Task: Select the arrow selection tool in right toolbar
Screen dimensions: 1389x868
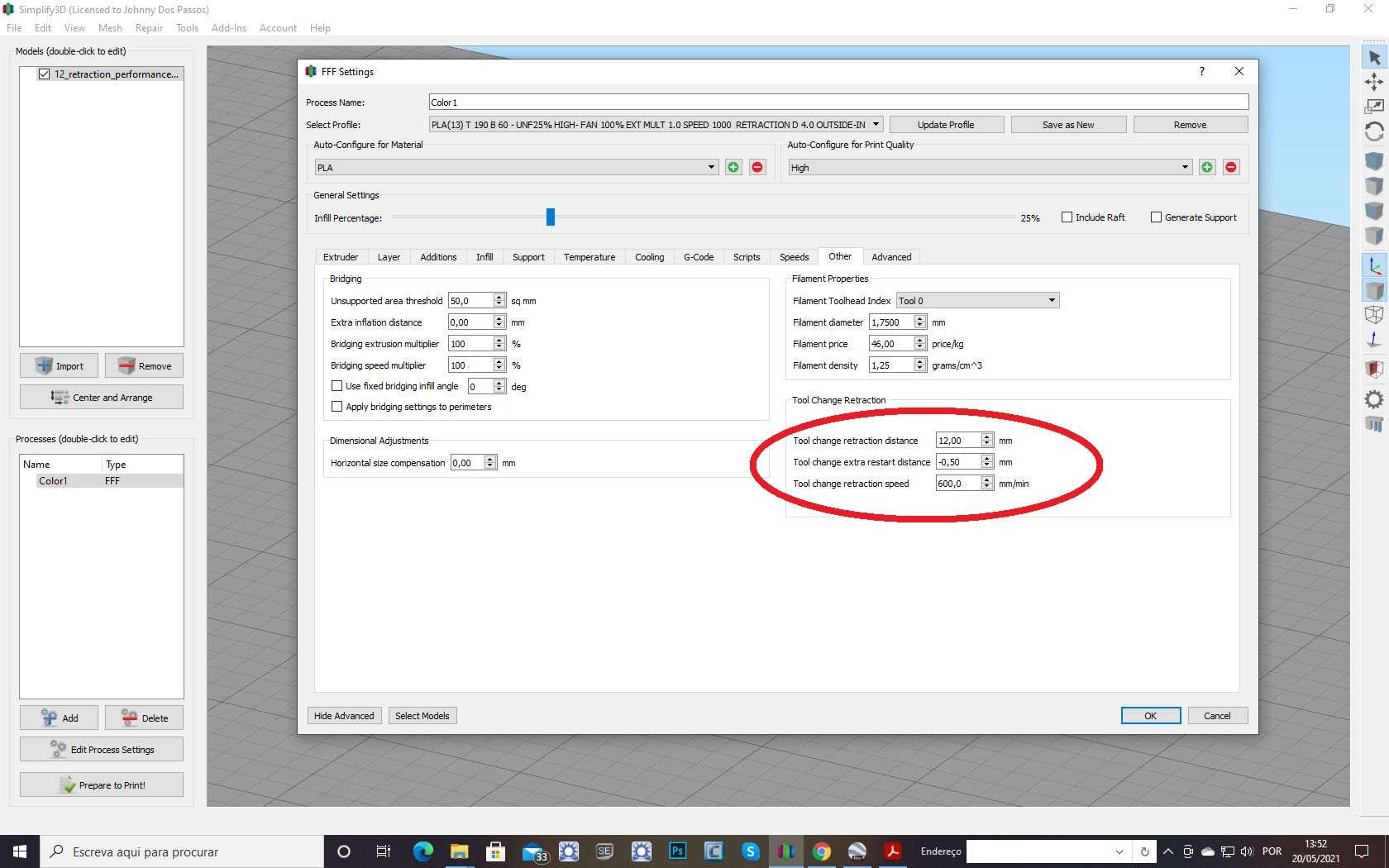Action: point(1373,58)
